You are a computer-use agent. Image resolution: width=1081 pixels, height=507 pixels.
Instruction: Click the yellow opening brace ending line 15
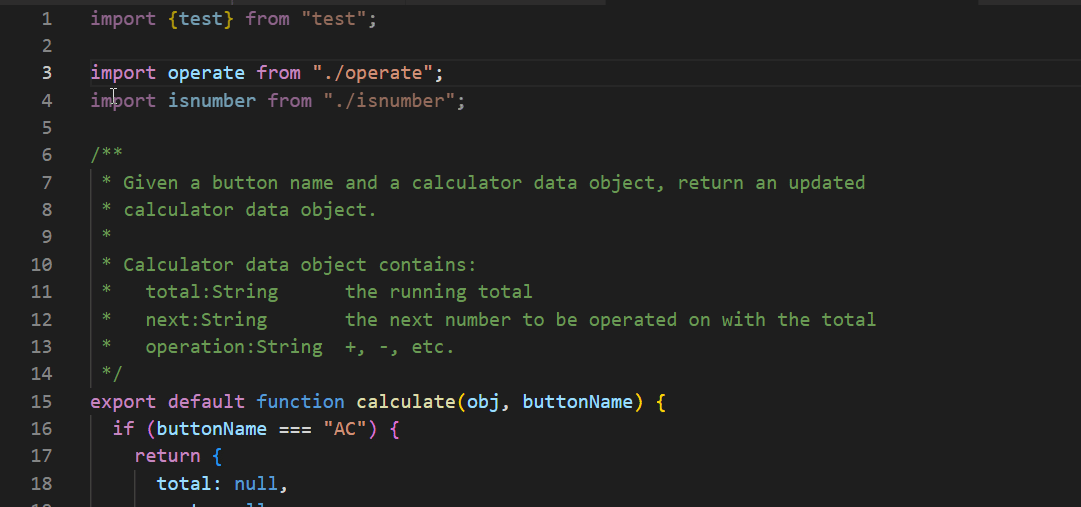(x=660, y=401)
